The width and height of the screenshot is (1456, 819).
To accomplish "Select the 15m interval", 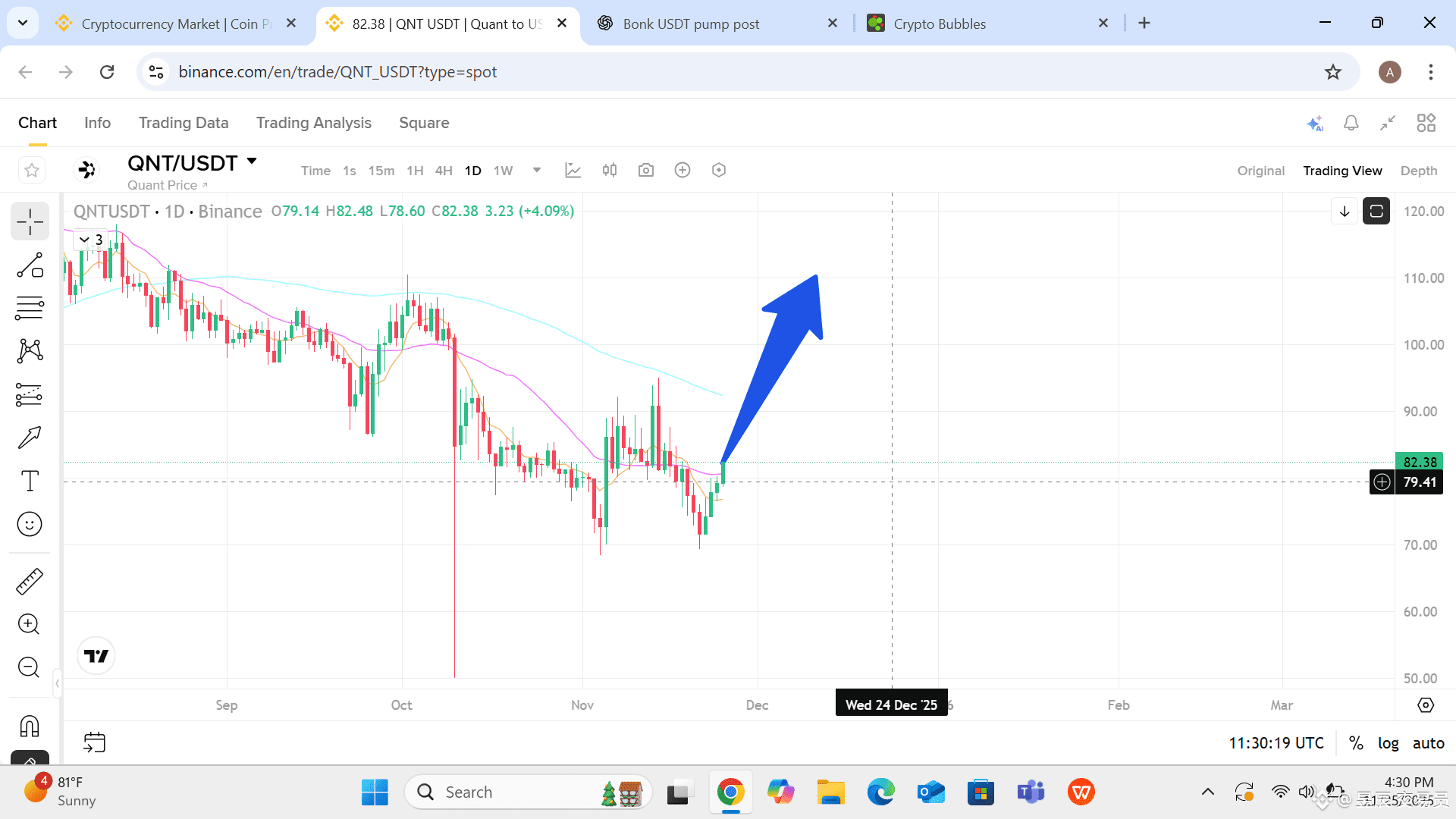I will click(381, 171).
